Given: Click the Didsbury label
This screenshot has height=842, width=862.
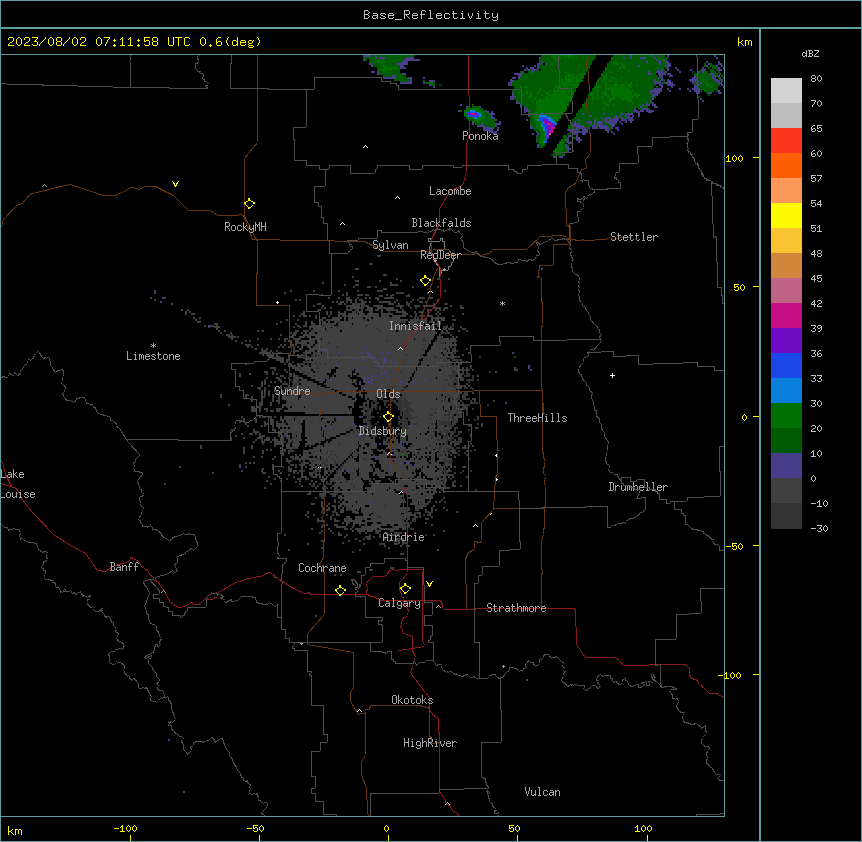Looking at the screenshot, I should (383, 431).
